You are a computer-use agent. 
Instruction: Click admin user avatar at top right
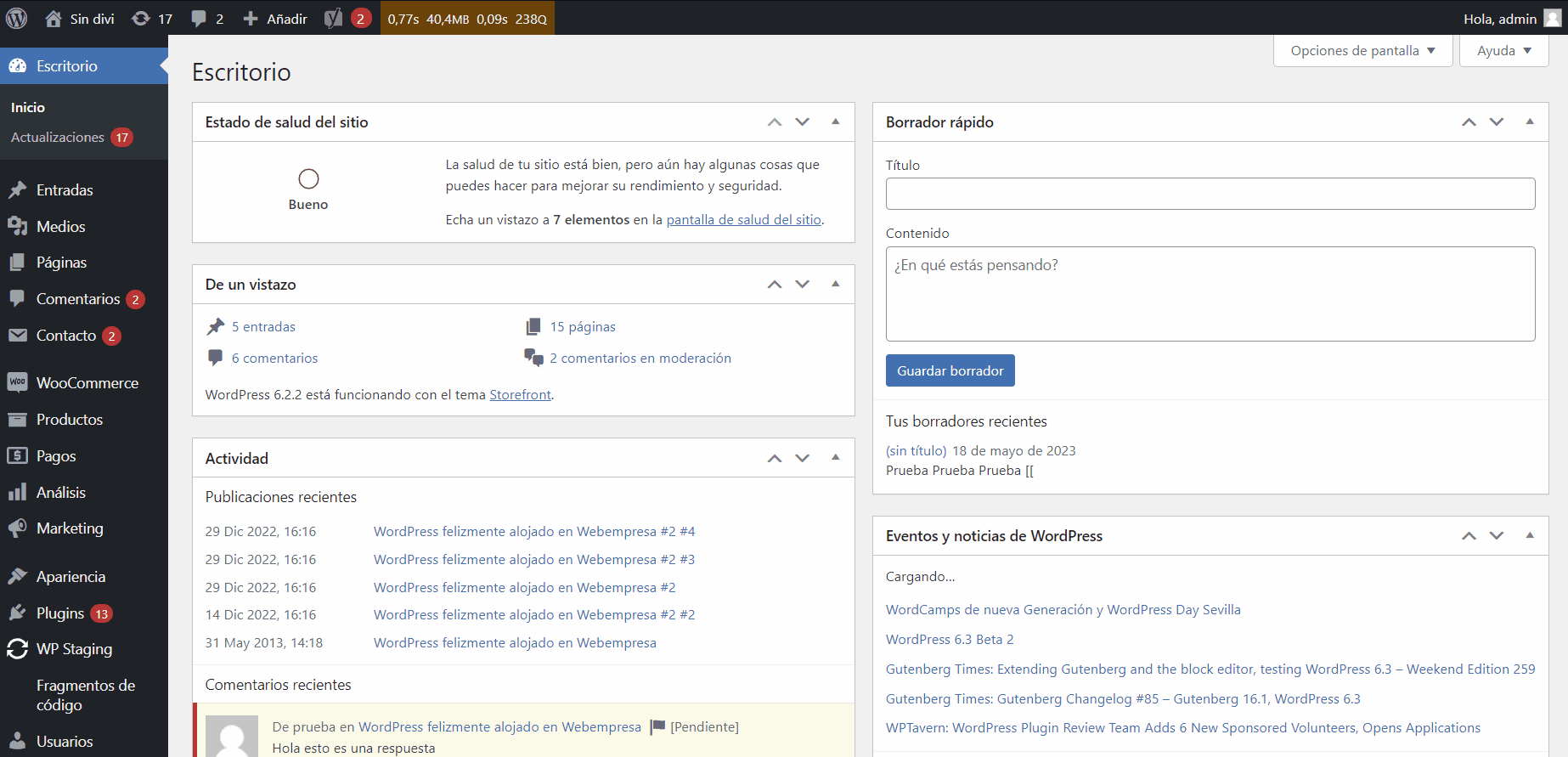(1552, 18)
